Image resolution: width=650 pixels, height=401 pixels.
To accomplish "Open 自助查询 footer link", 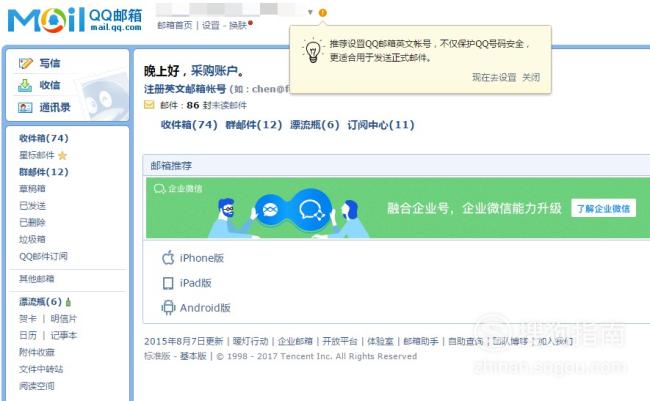I will click(466, 341).
